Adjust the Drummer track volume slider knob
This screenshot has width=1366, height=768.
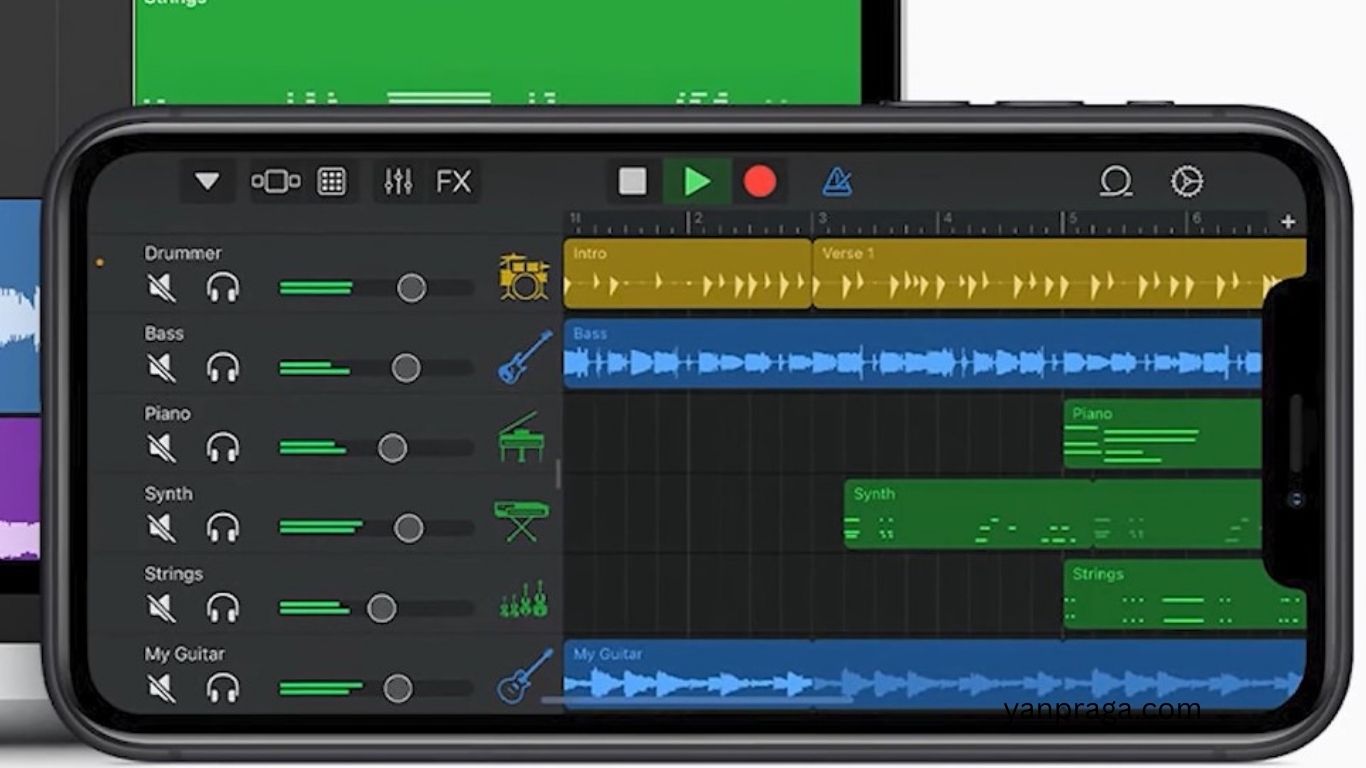[x=411, y=288]
